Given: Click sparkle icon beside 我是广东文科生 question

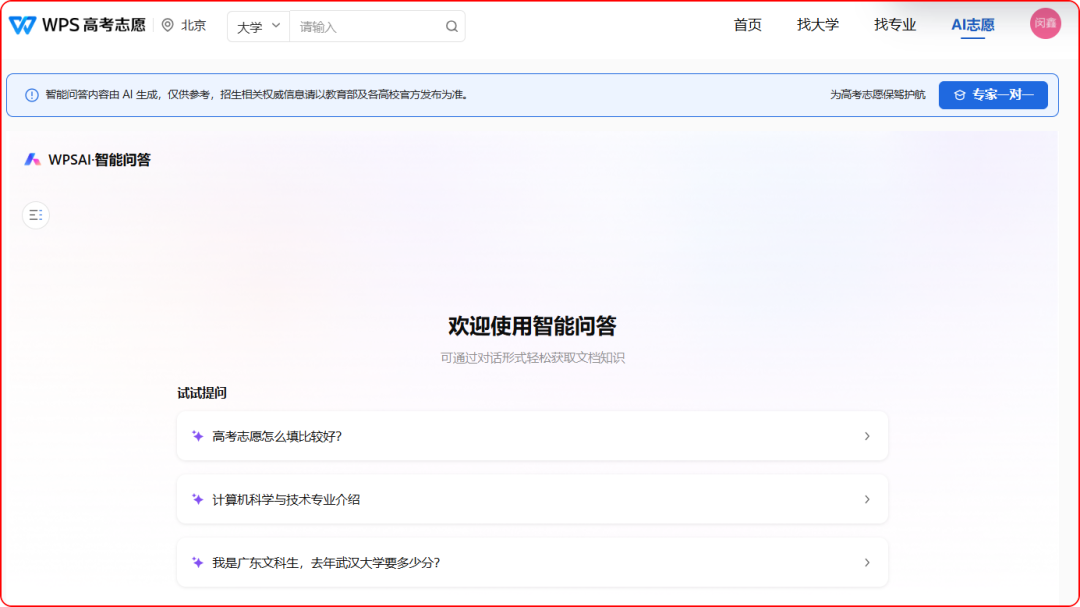Looking at the screenshot, I should pos(198,563).
